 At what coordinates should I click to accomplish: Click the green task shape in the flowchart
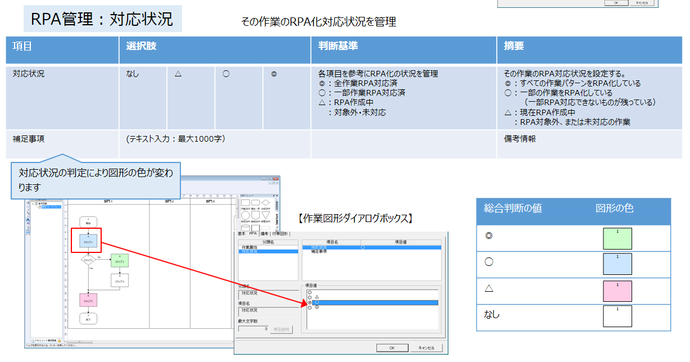coord(120,260)
